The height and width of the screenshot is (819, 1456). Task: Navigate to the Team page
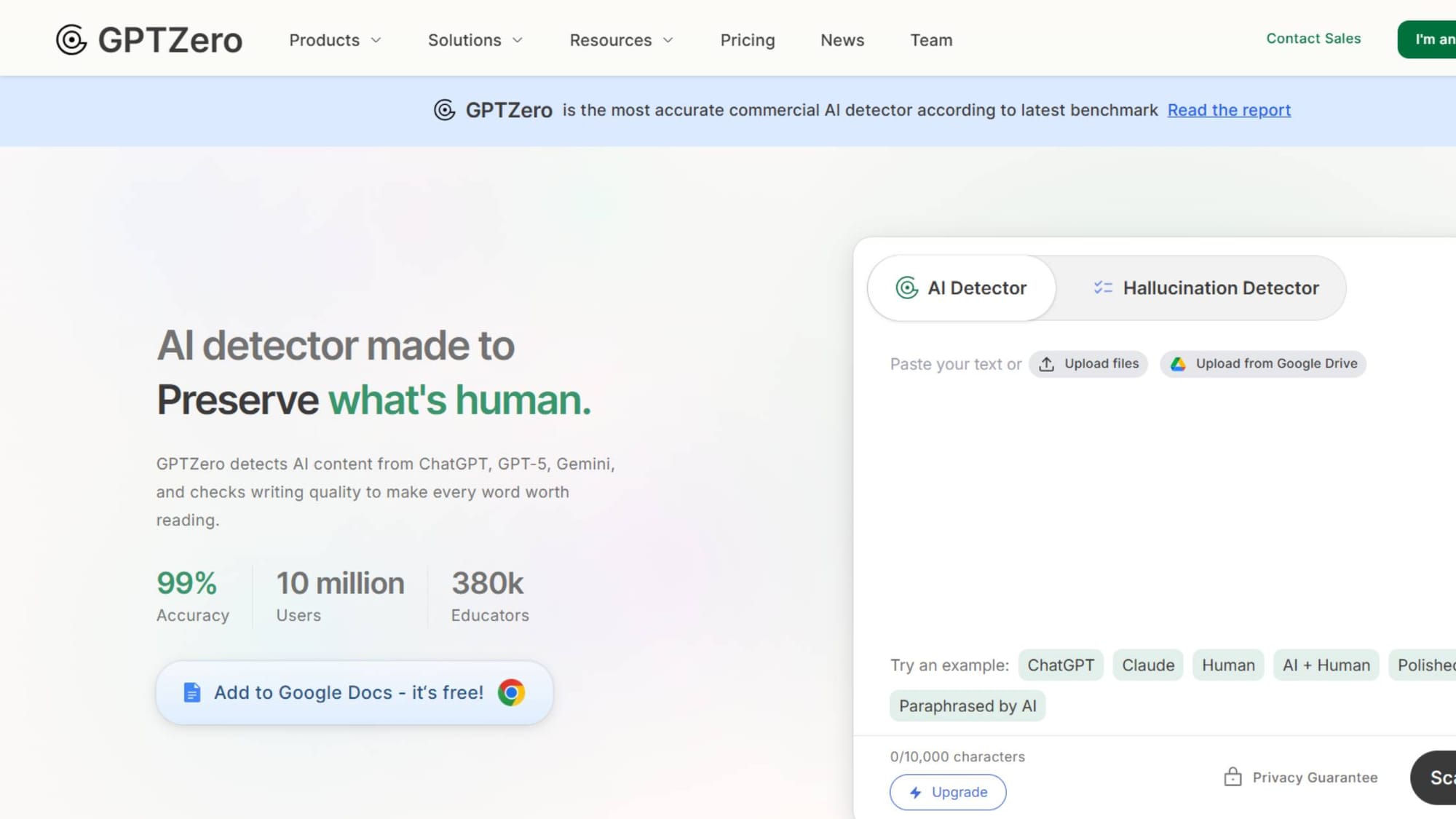coord(931,40)
